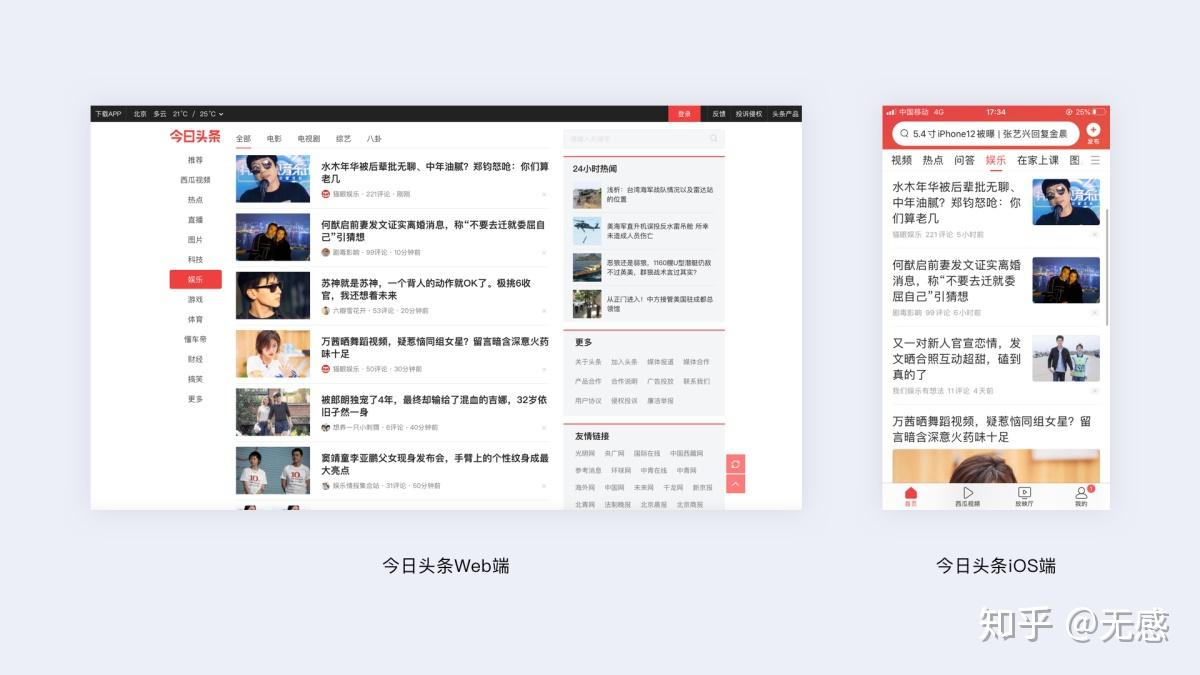Open 直播 in web left sidebar

(195, 220)
